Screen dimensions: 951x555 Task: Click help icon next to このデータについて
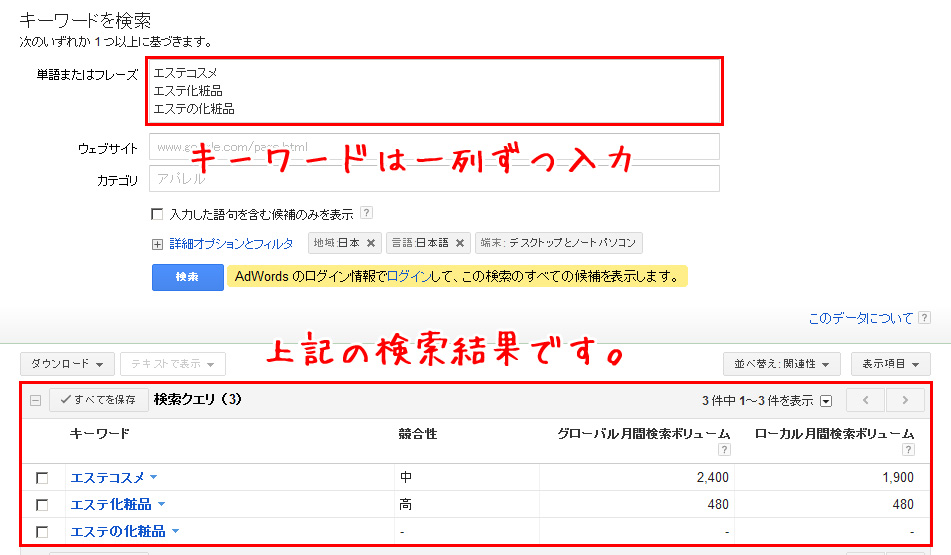coord(925,319)
